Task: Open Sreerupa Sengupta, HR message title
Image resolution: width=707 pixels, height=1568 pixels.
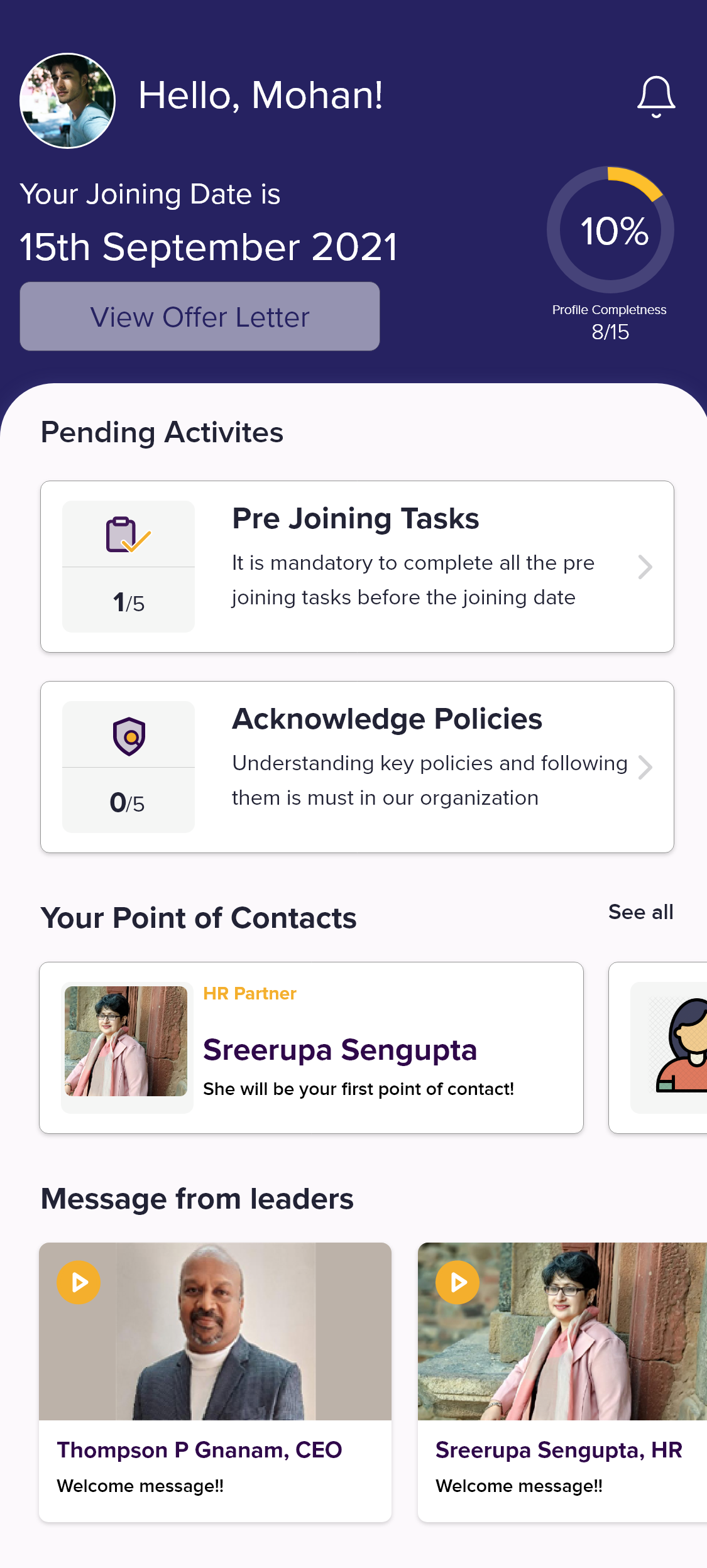Action: (559, 1450)
